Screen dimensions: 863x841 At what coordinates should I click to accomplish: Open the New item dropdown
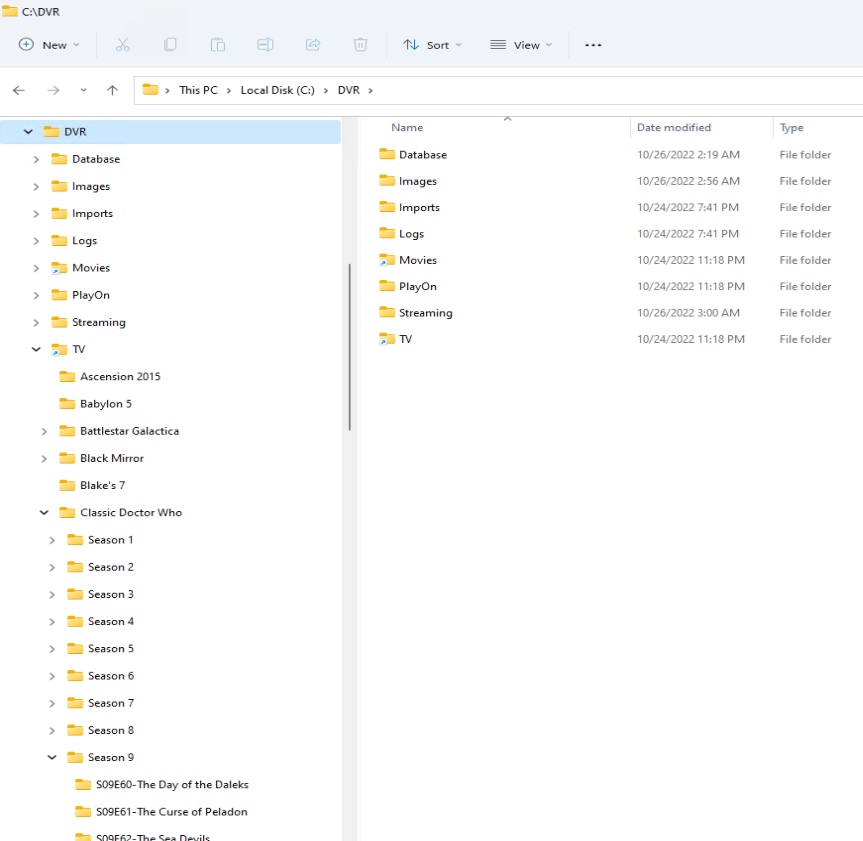click(44, 45)
